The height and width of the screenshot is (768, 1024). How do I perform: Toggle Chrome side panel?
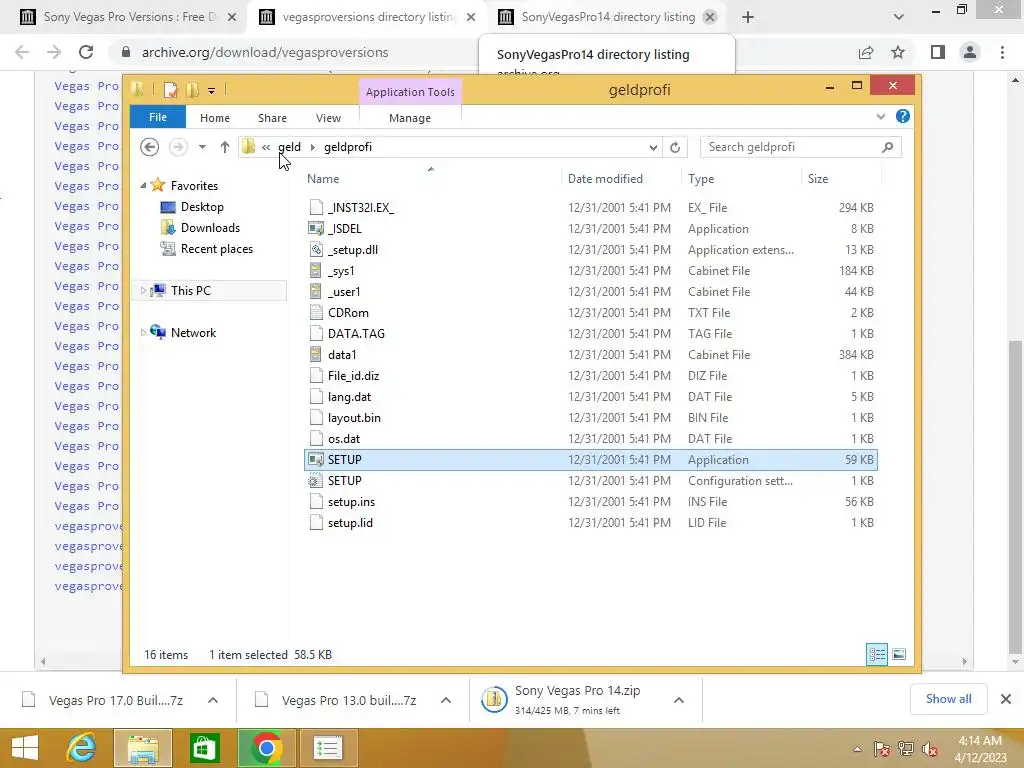(938, 52)
